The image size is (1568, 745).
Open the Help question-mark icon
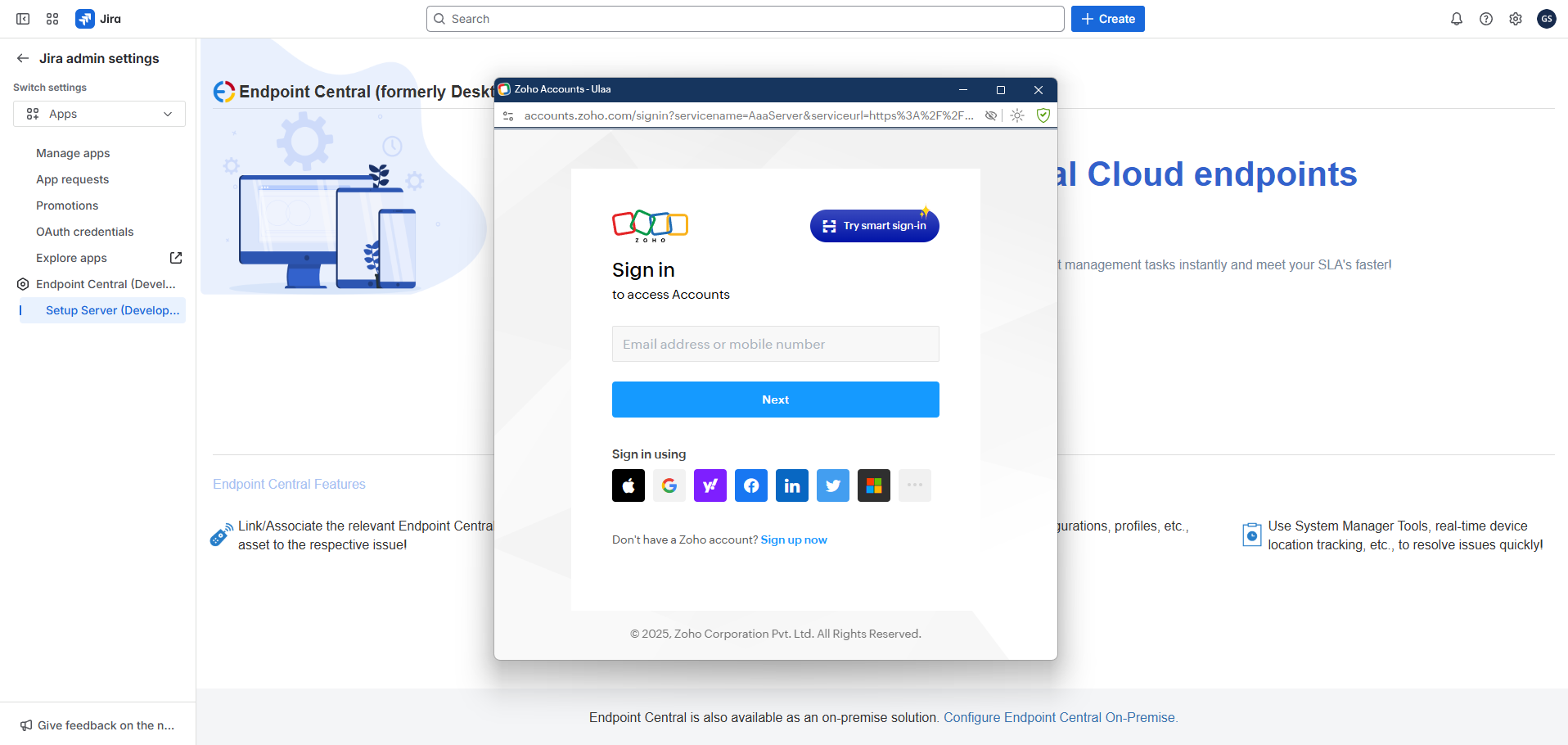pos(1486,19)
